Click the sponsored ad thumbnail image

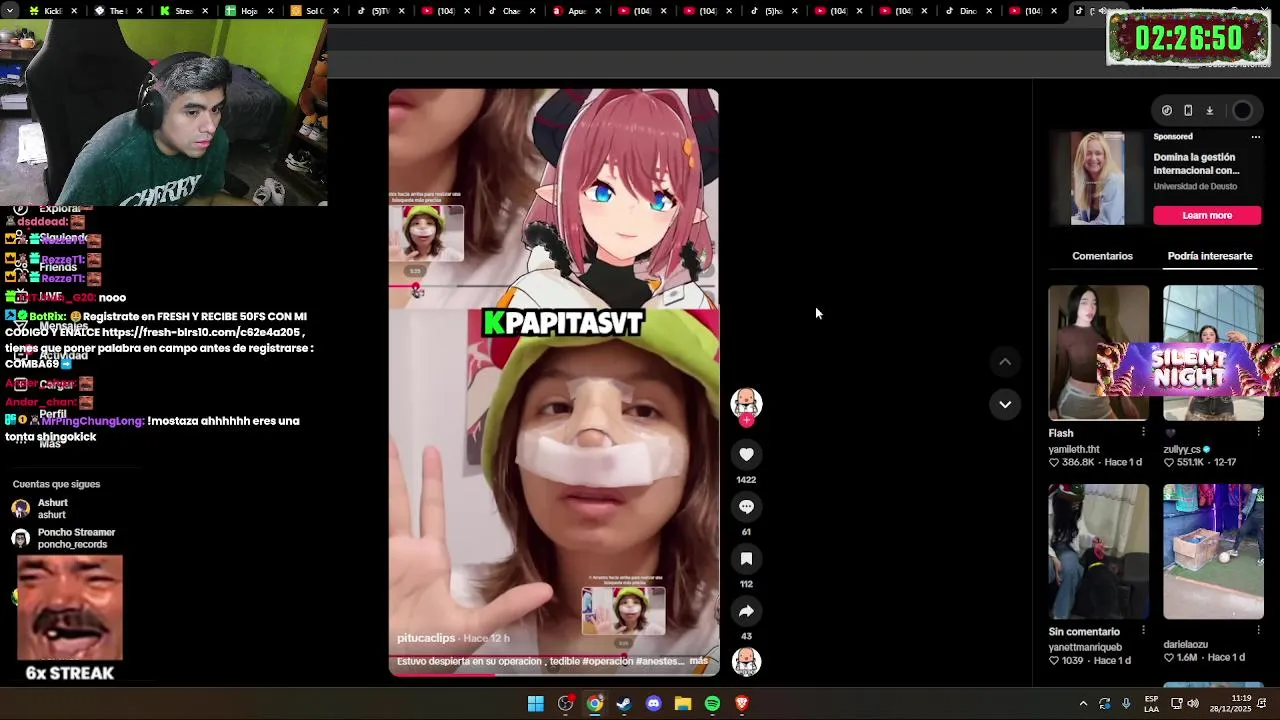pyautogui.click(x=1098, y=179)
